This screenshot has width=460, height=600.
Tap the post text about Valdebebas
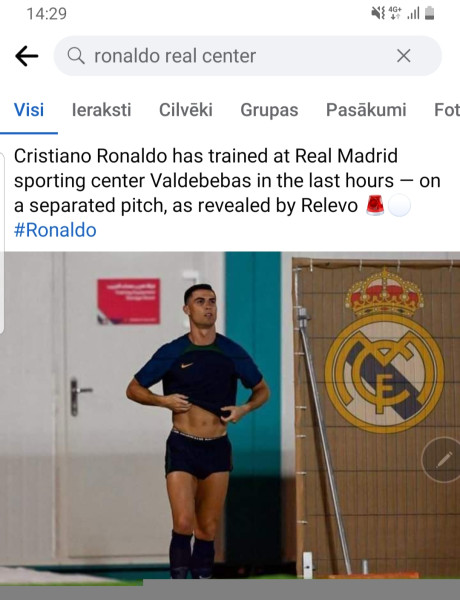pyautogui.click(x=227, y=181)
